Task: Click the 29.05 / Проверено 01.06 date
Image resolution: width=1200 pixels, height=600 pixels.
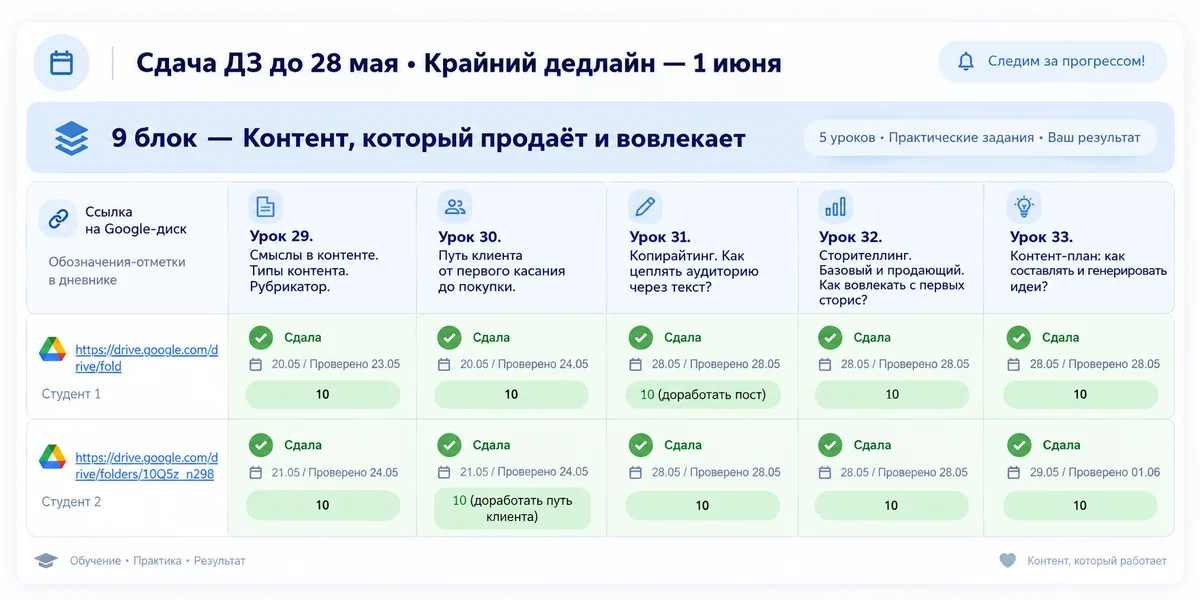Action: click(x=1095, y=472)
